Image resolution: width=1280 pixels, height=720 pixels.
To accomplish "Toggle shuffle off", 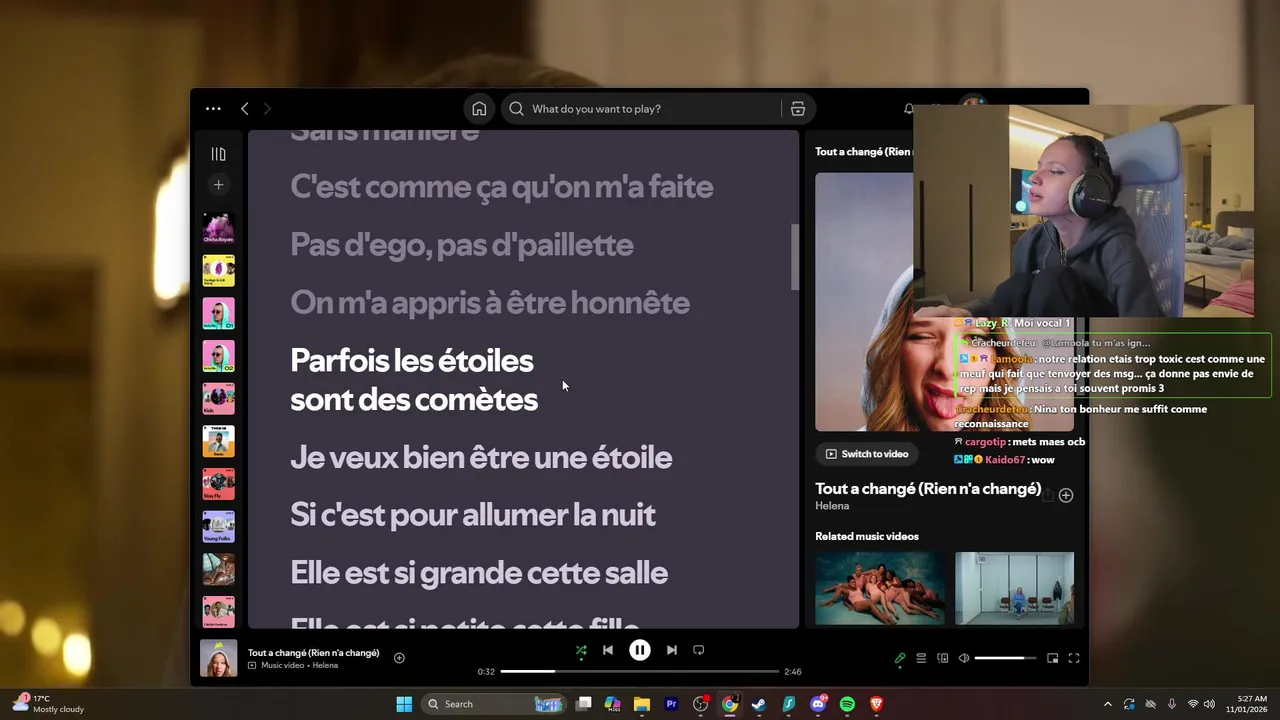I will click(581, 650).
